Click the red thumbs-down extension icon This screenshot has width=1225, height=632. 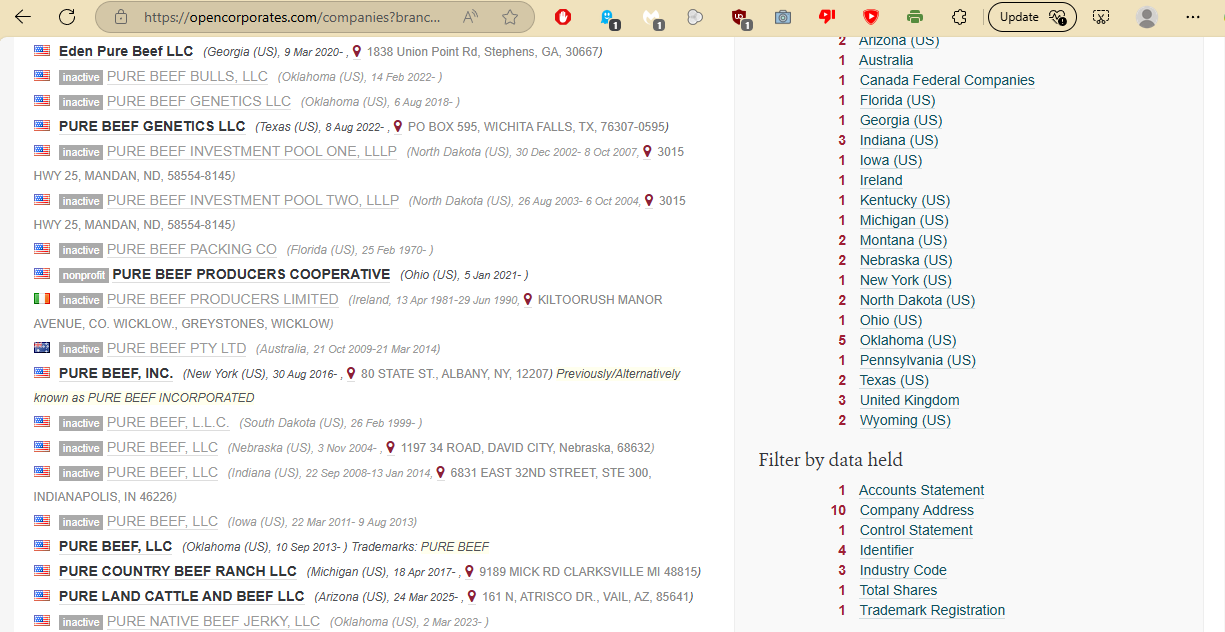coord(827,17)
